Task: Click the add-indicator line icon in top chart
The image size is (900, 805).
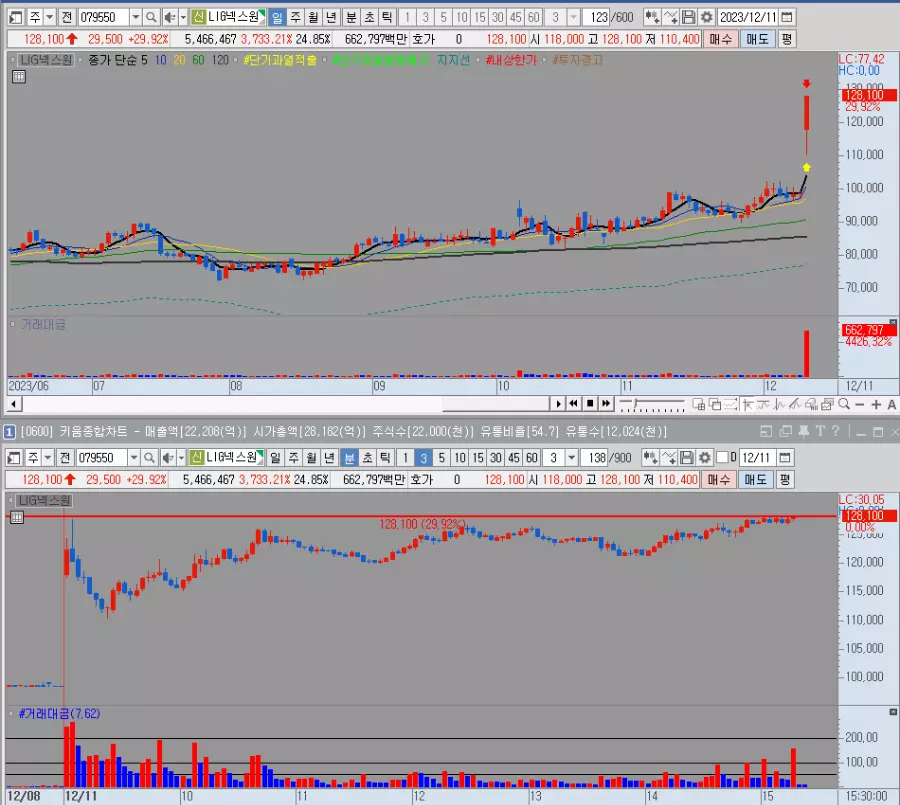Action: [x=670, y=17]
